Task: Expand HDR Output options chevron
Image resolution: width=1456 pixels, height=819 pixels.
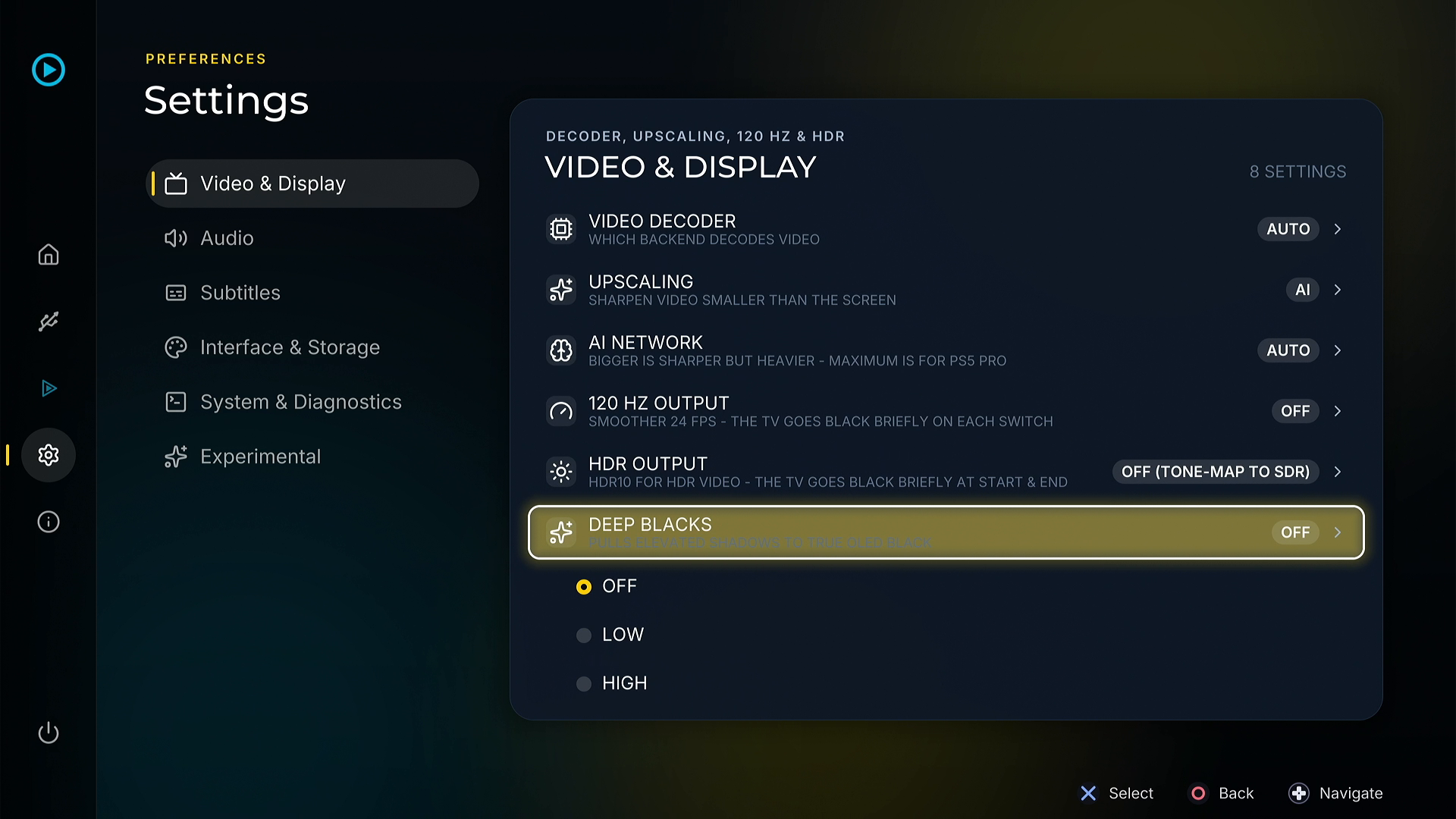Action: pos(1338,472)
